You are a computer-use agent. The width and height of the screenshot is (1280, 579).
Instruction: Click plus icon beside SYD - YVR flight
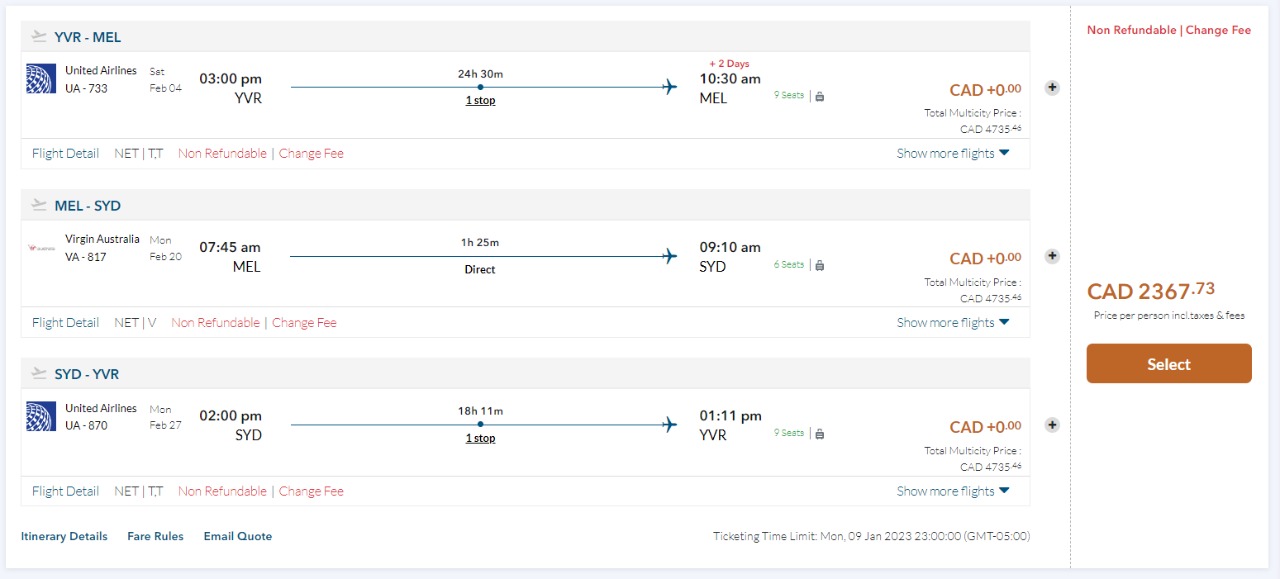coord(1052,425)
